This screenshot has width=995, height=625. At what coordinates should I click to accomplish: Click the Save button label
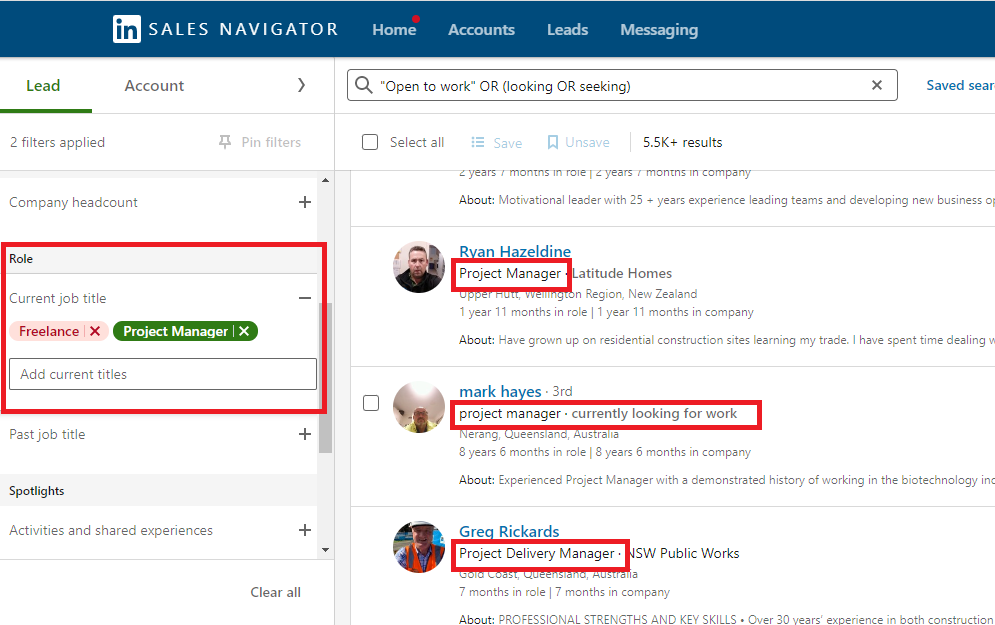point(508,143)
